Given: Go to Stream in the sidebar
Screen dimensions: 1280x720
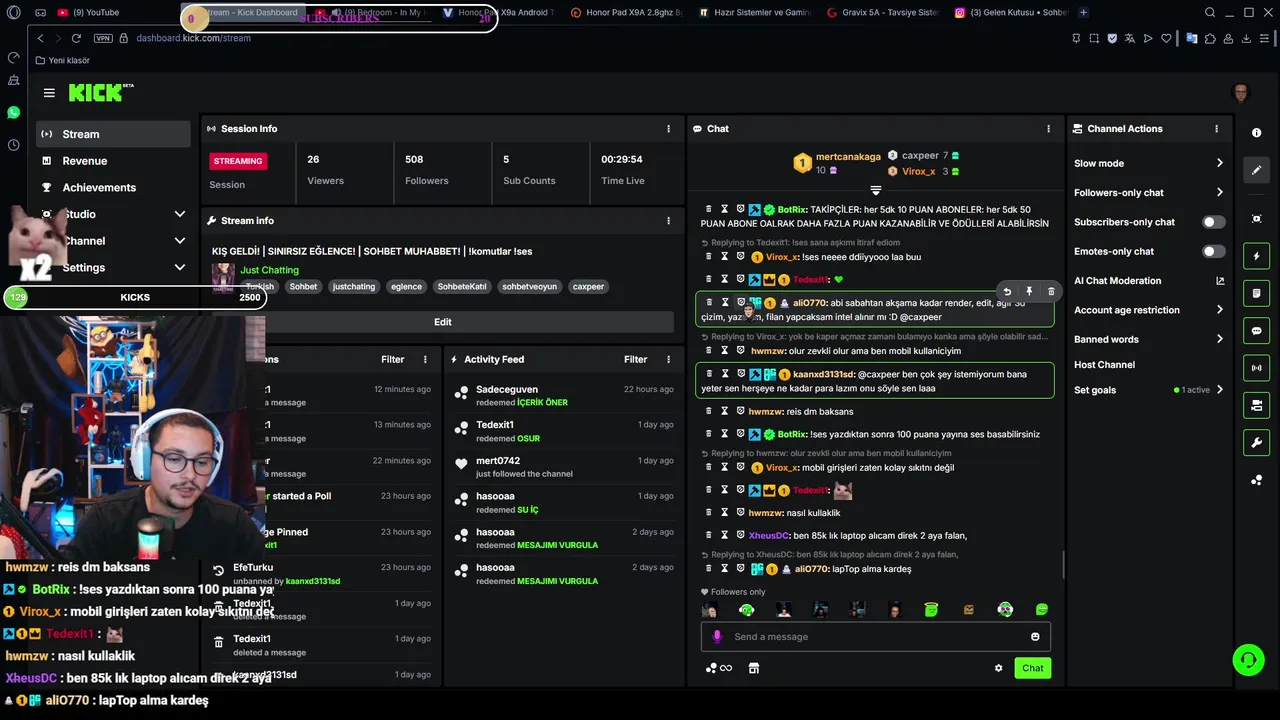Looking at the screenshot, I should (x=113, y=134).
